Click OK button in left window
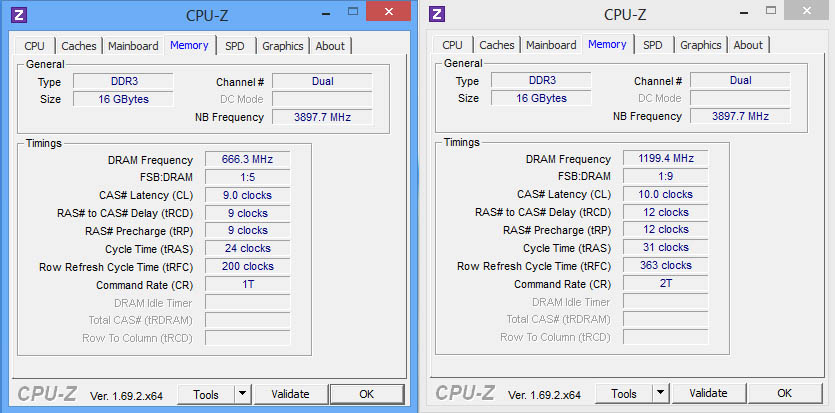Screen dimensions: 835x413 [366, 394]
